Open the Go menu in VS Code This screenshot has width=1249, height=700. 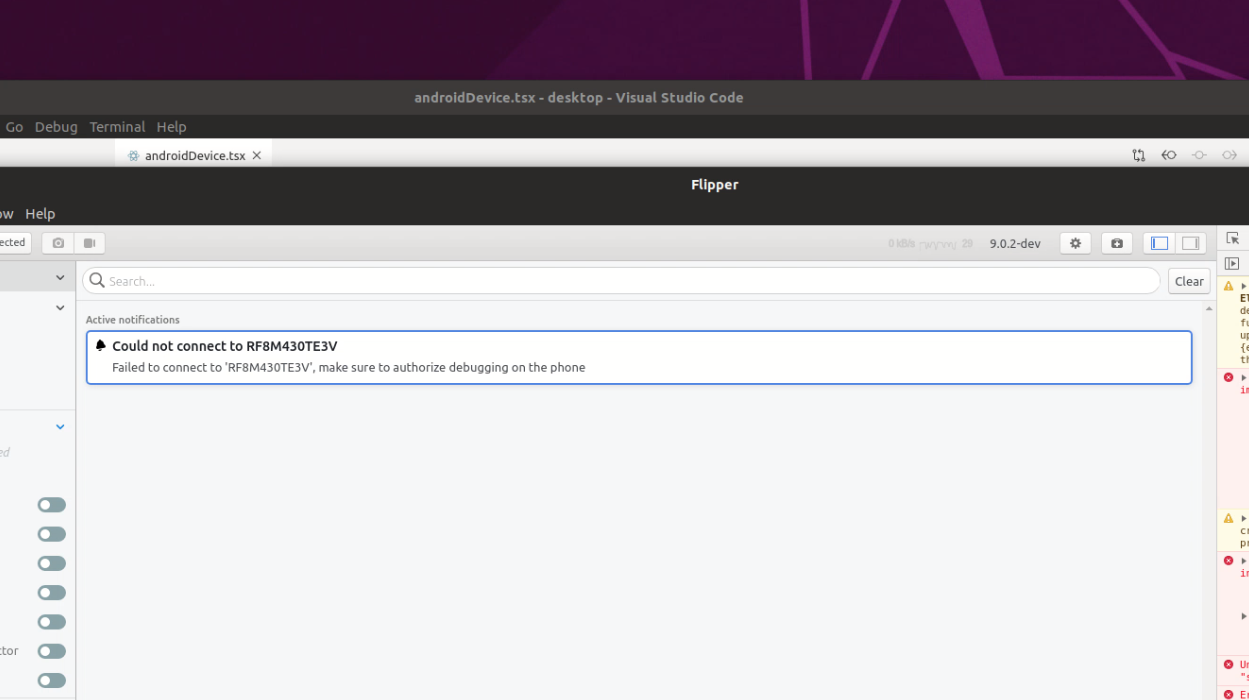point(14,127)
